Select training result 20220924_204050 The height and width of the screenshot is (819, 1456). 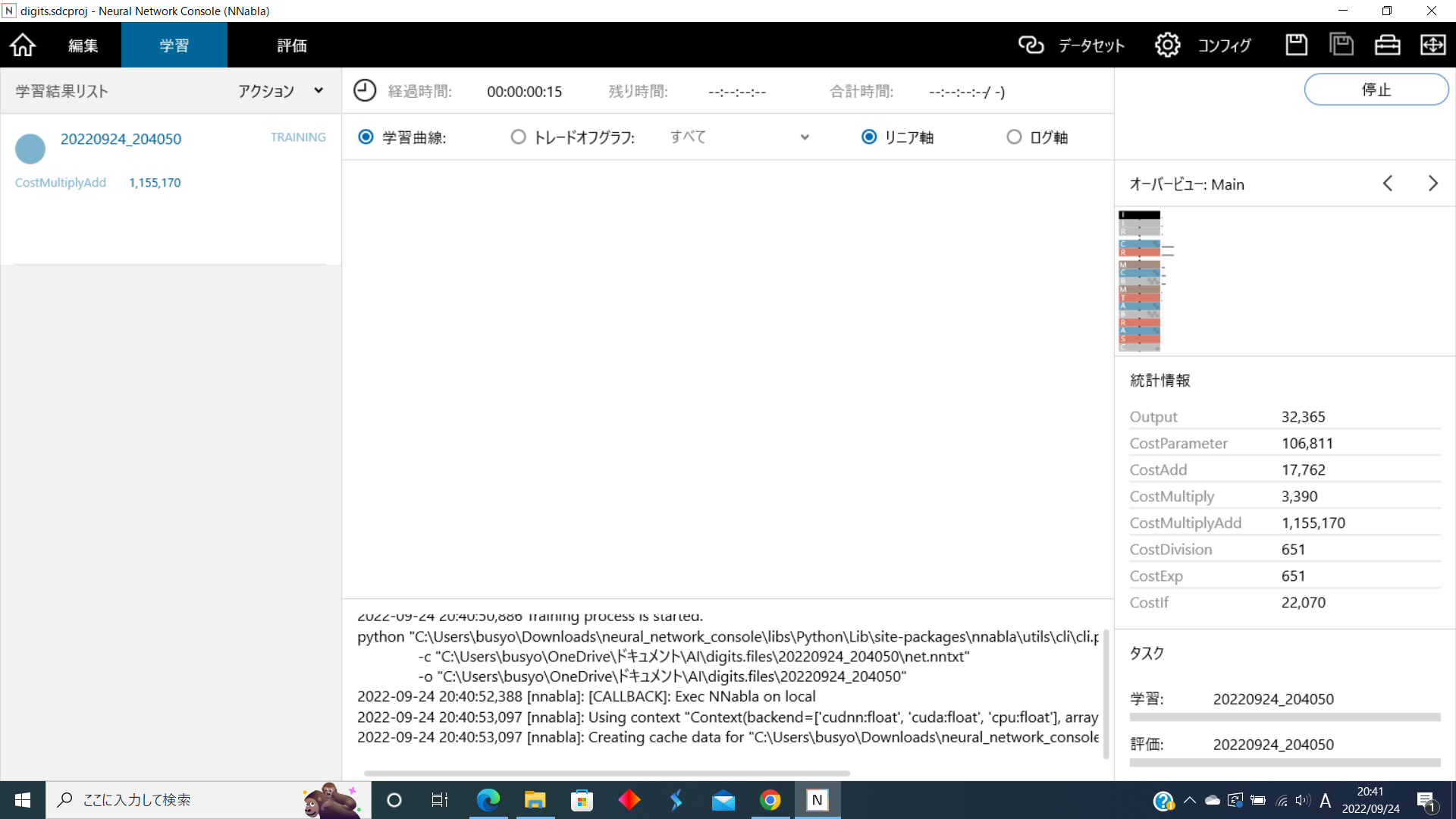[121, 139]
